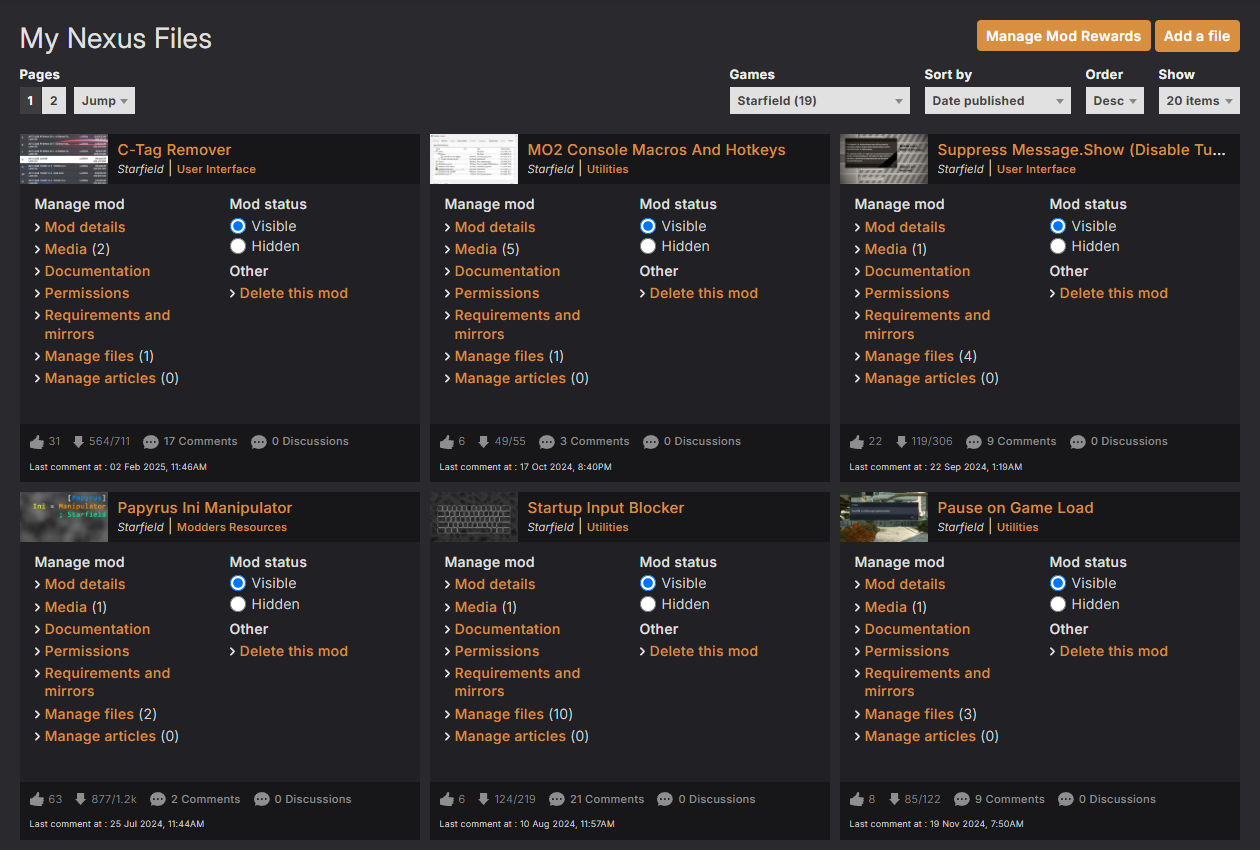
Task: Select page 1 in pagination
Action: pyautogui.click(x=30, y=101)
